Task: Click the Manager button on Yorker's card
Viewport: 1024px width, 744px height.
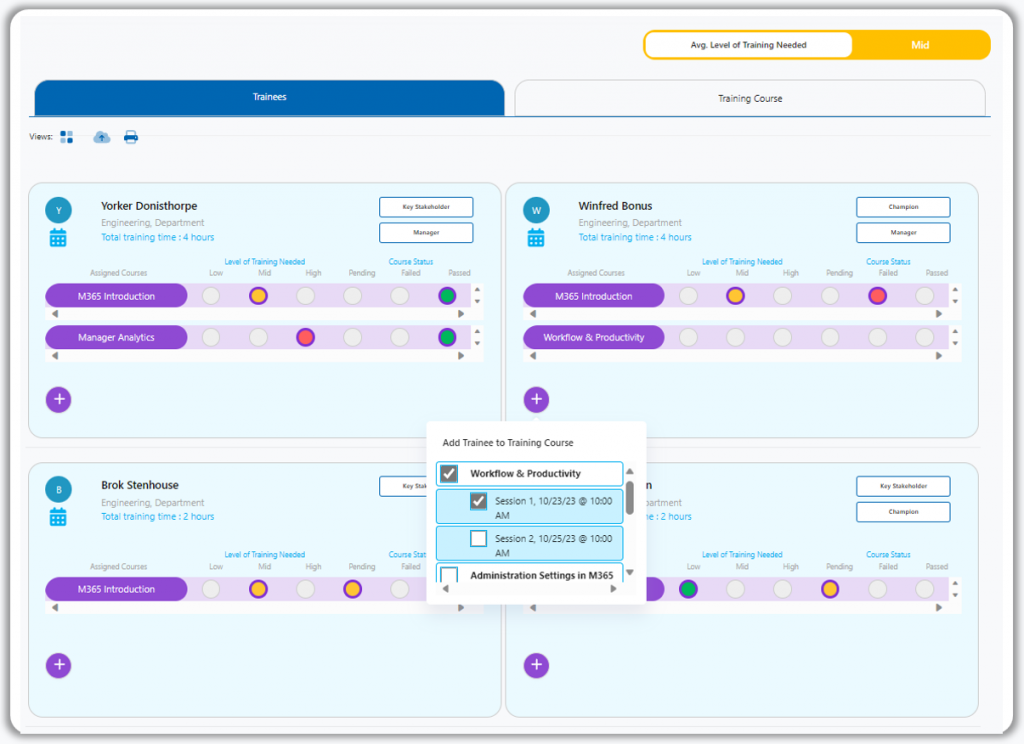Action: pyautogui.click(x=426, y=232)
